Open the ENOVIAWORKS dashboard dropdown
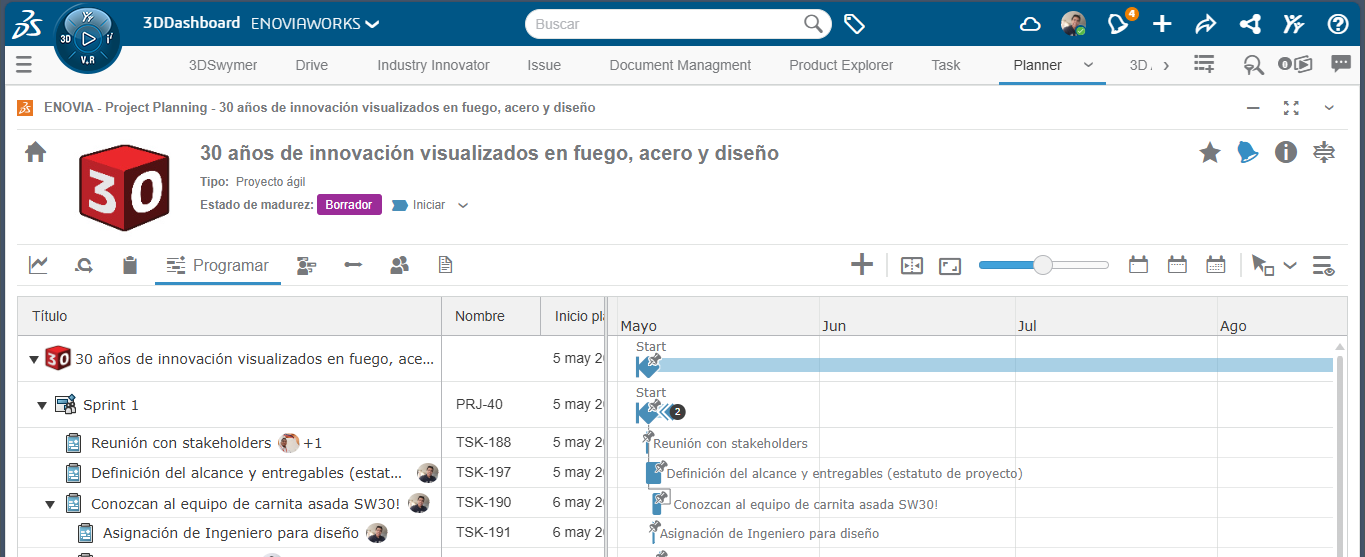The image size is (1365, 557). click(372, 24)
